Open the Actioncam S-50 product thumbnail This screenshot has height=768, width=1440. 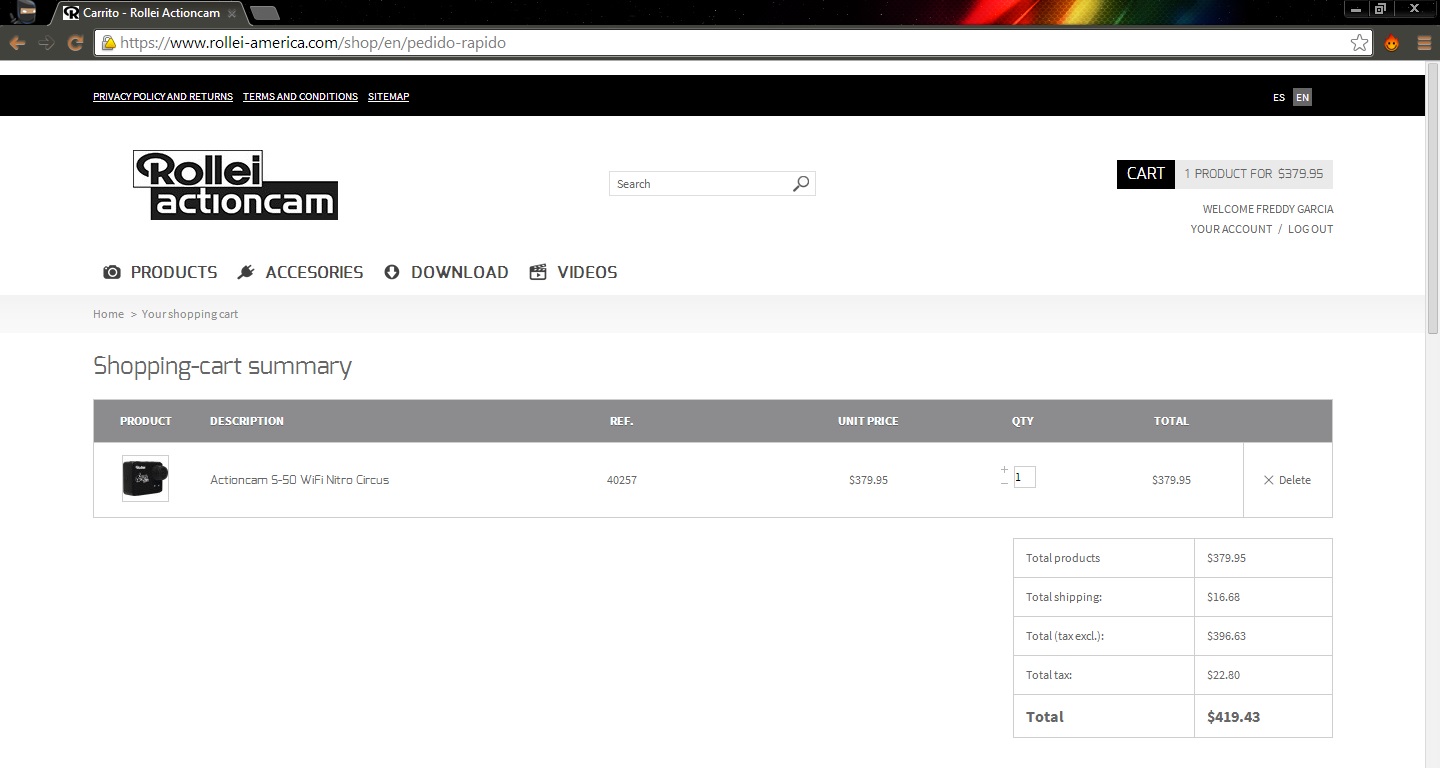point(145,479)
